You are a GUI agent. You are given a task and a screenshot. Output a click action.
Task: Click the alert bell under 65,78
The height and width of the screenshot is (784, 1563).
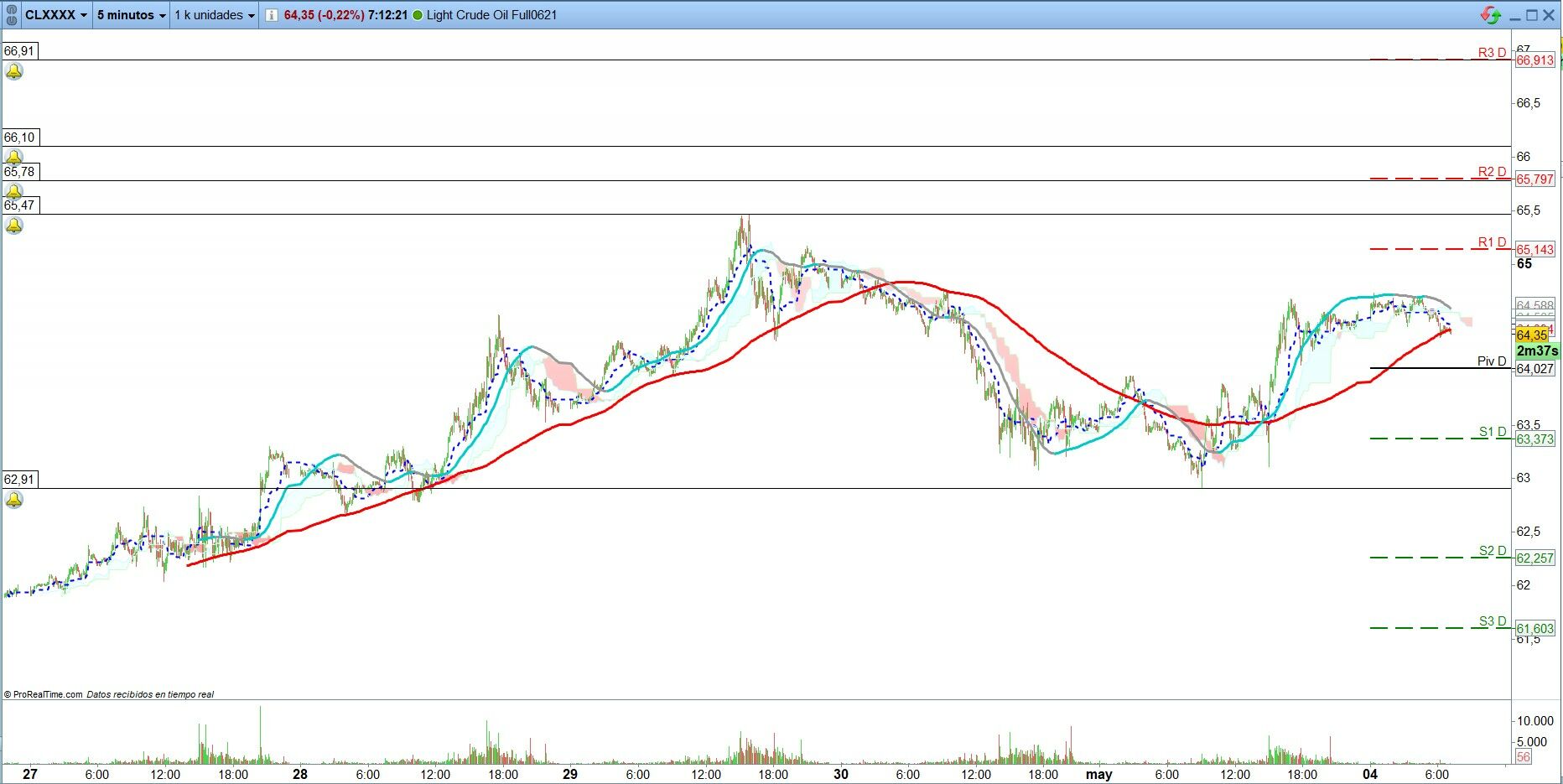point(14,190)
